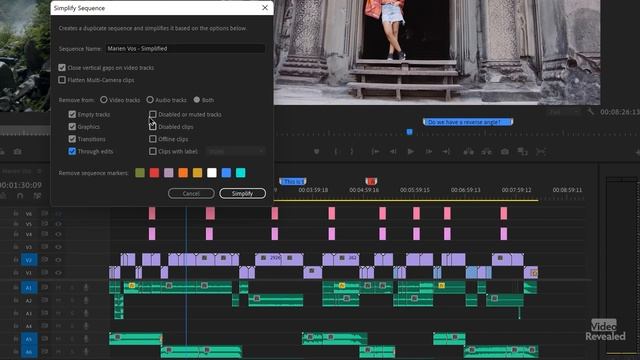Screen dimensions: 640x360
Task: Open Program Monitor wrench settings
Action: [590, 111]
